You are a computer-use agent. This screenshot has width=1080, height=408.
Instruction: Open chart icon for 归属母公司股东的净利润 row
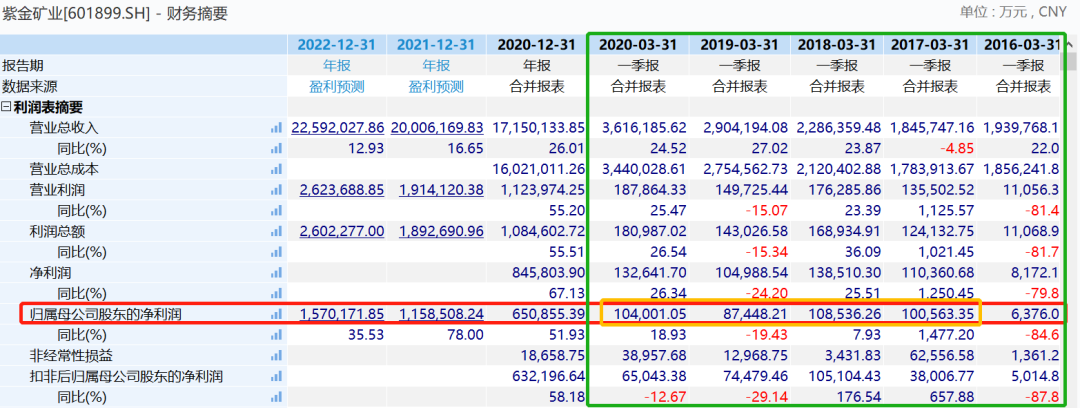(277, 314)
